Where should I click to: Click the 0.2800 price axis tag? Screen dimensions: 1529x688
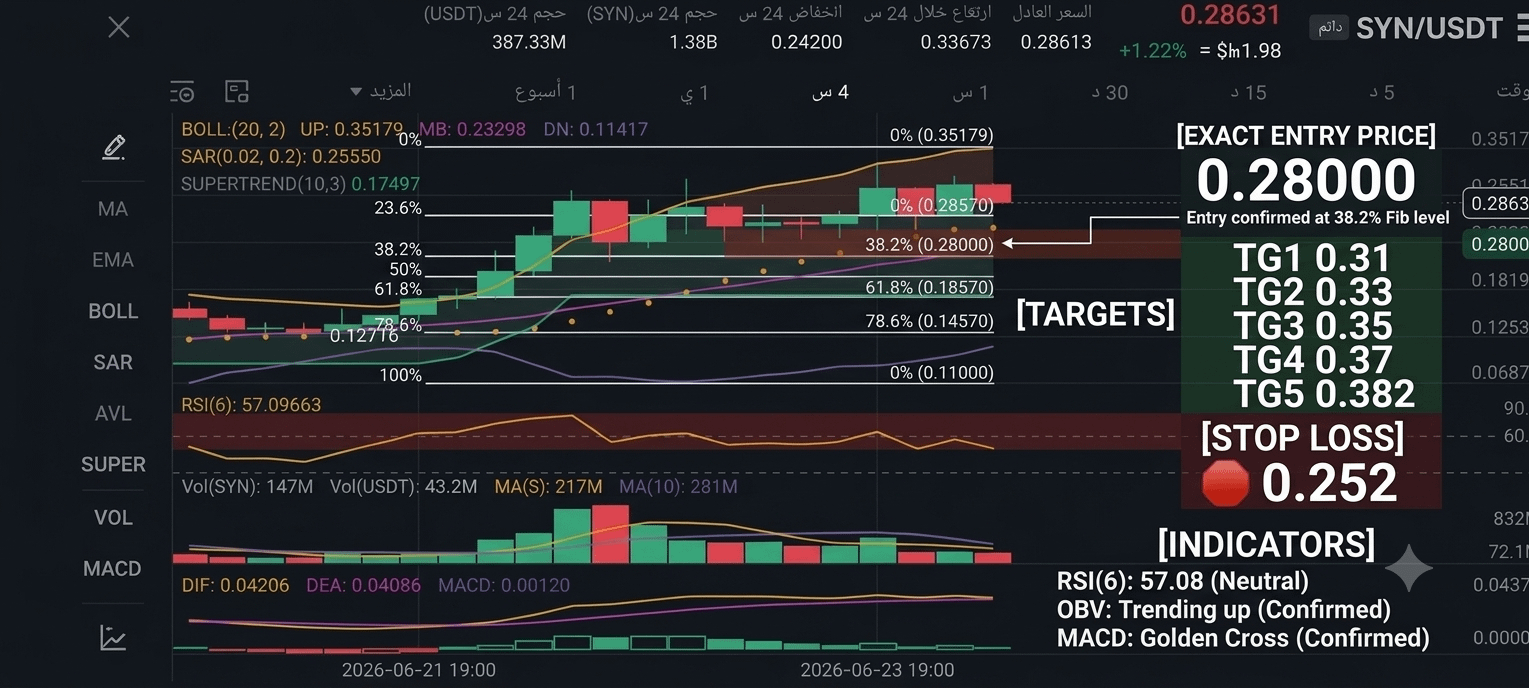coord(1495,244)
